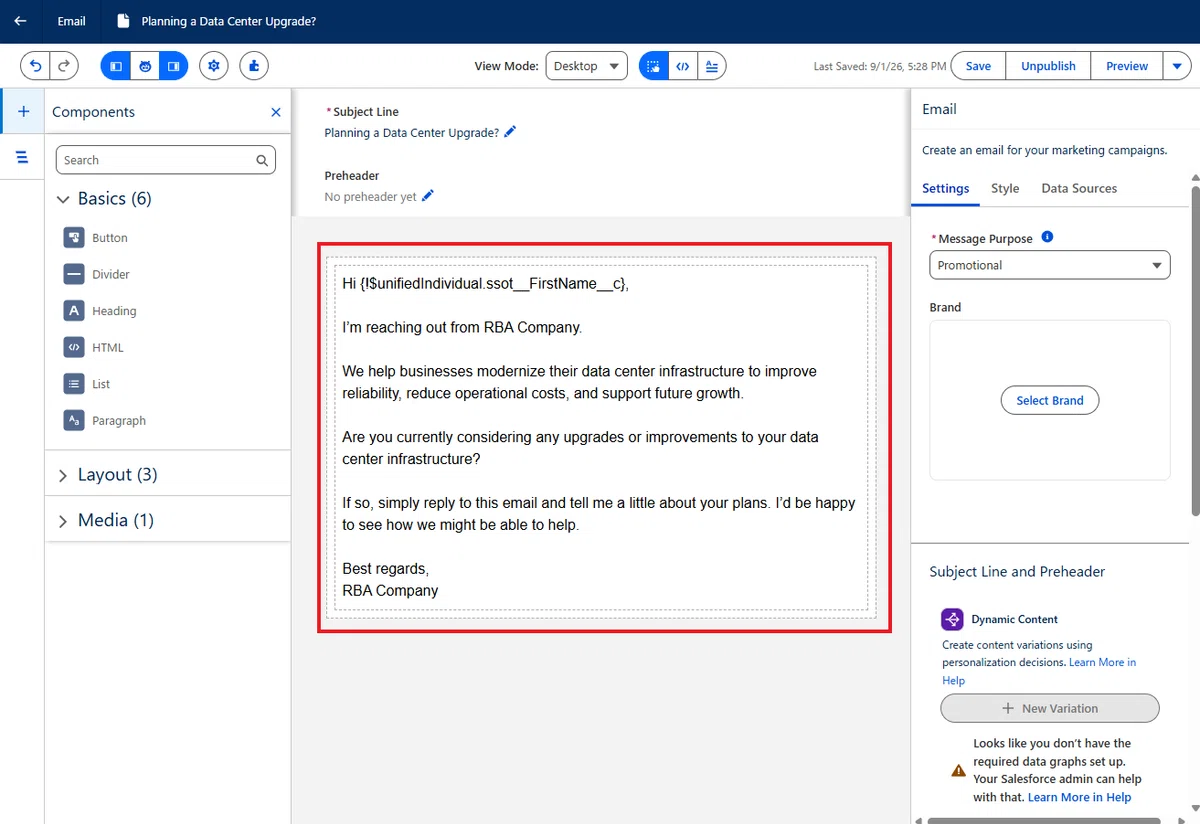Open the Message Purpose Promotional dropdown
The width and height of the screenshot is (1200, 824).
point(1050,265)
